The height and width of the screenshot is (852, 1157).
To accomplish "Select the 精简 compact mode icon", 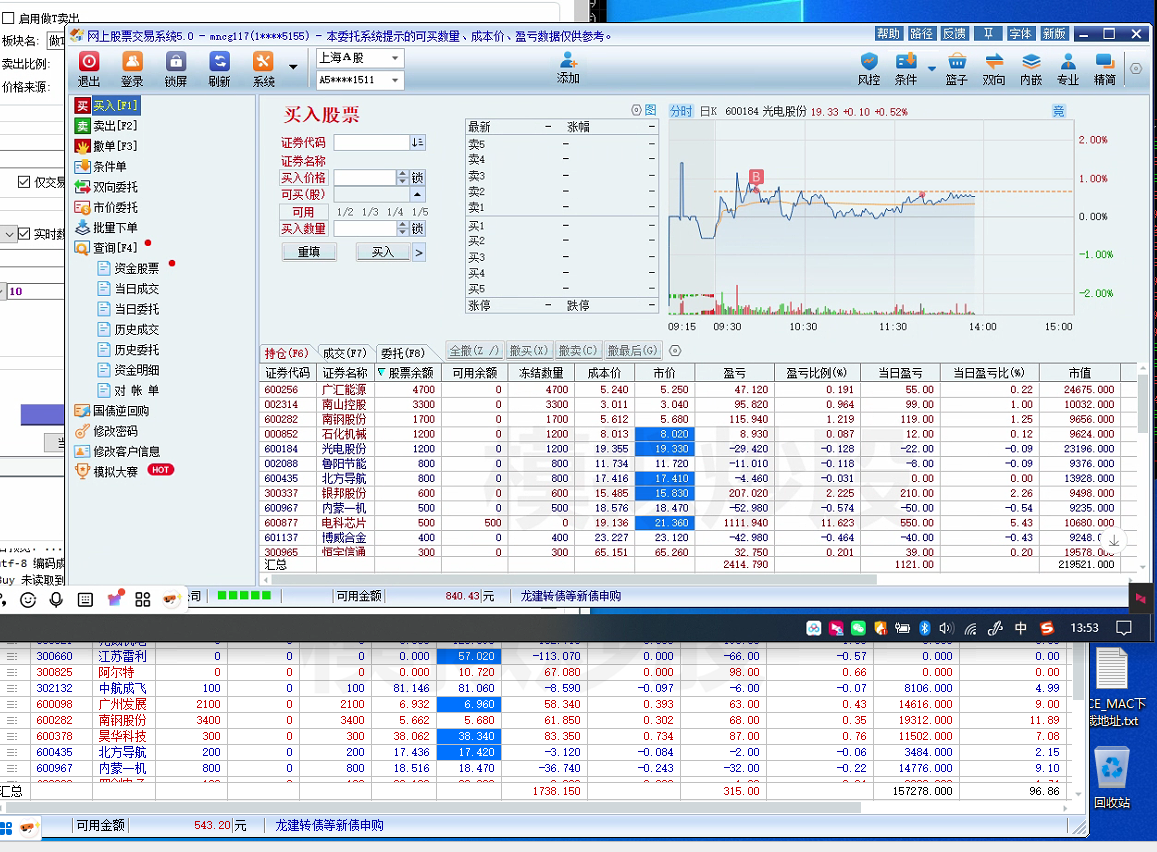I will tap(1105, 68).
